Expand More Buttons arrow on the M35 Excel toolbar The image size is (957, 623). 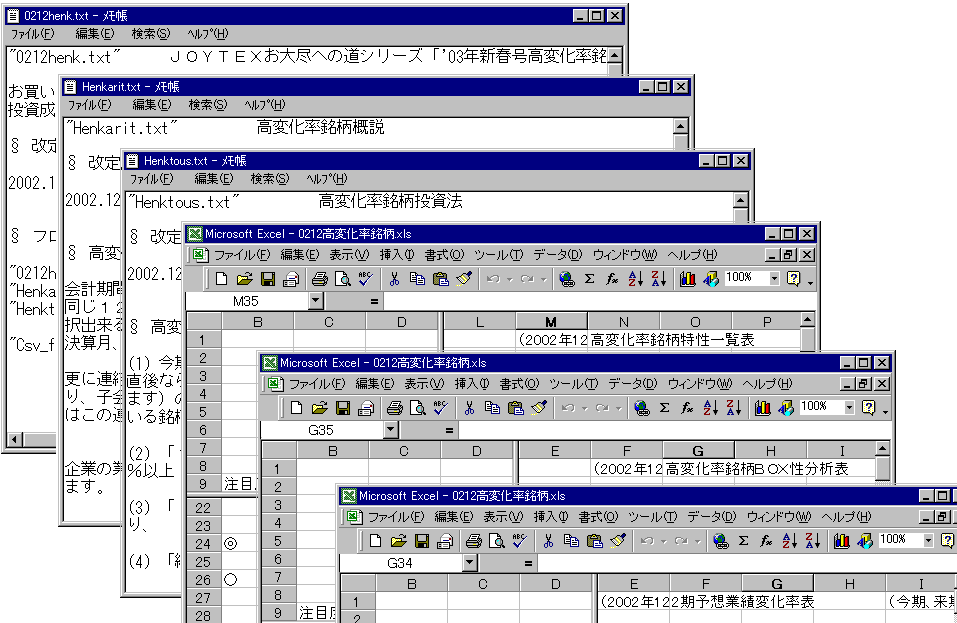click(x=811, y=281)
